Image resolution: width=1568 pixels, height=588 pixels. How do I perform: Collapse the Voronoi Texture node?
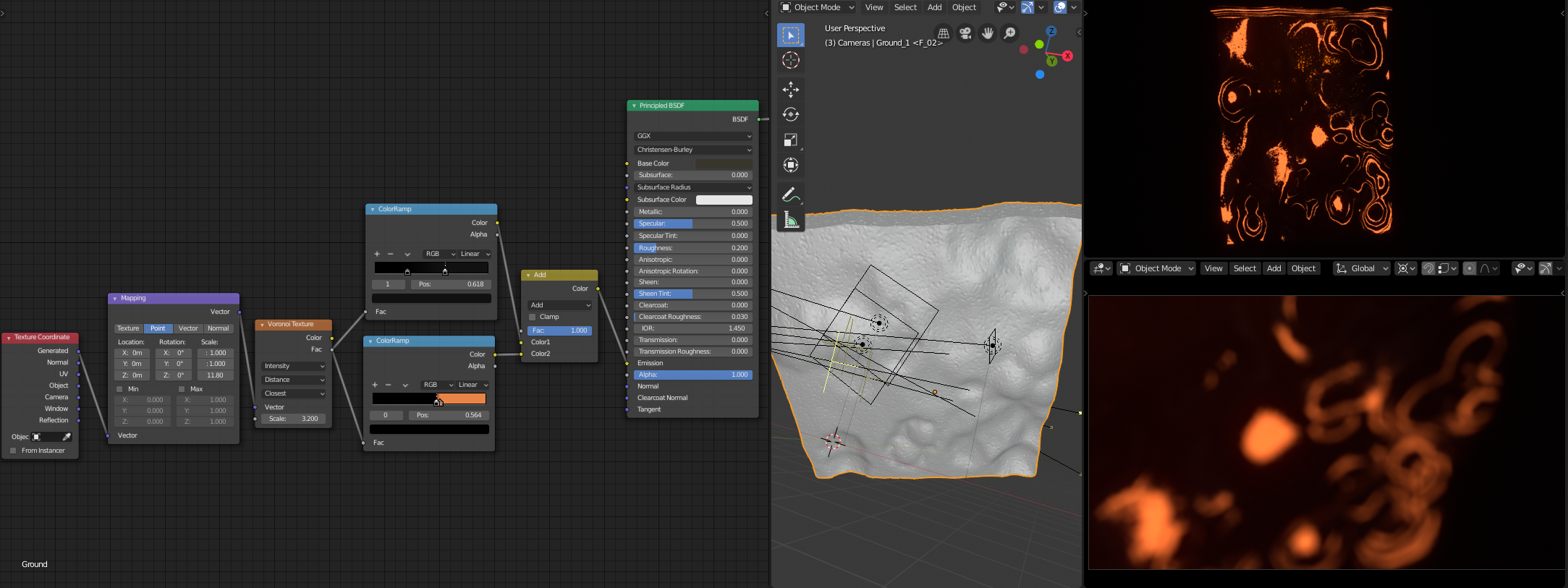[262, 325]
